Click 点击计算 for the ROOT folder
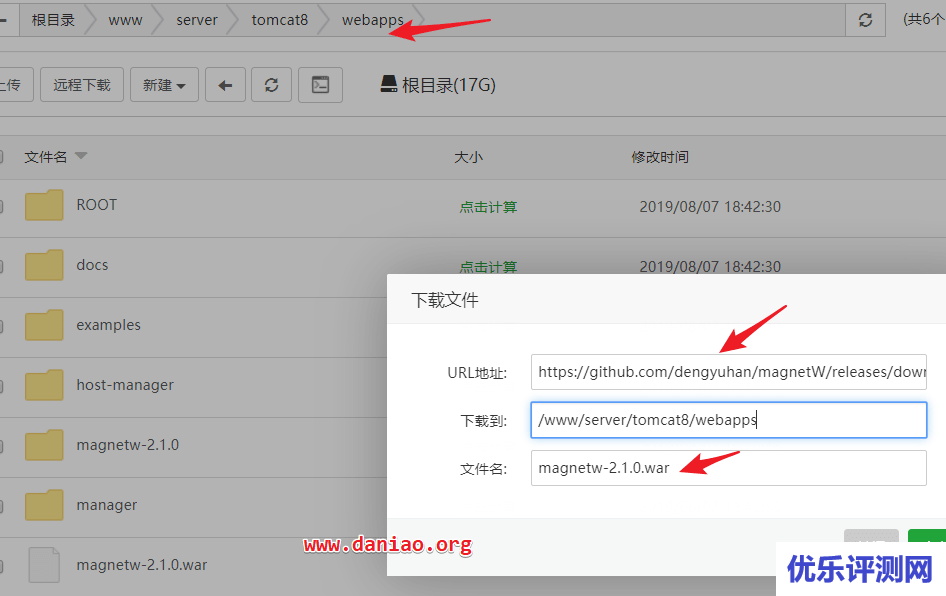The image size is (946, 596). [x=488, y=207]
